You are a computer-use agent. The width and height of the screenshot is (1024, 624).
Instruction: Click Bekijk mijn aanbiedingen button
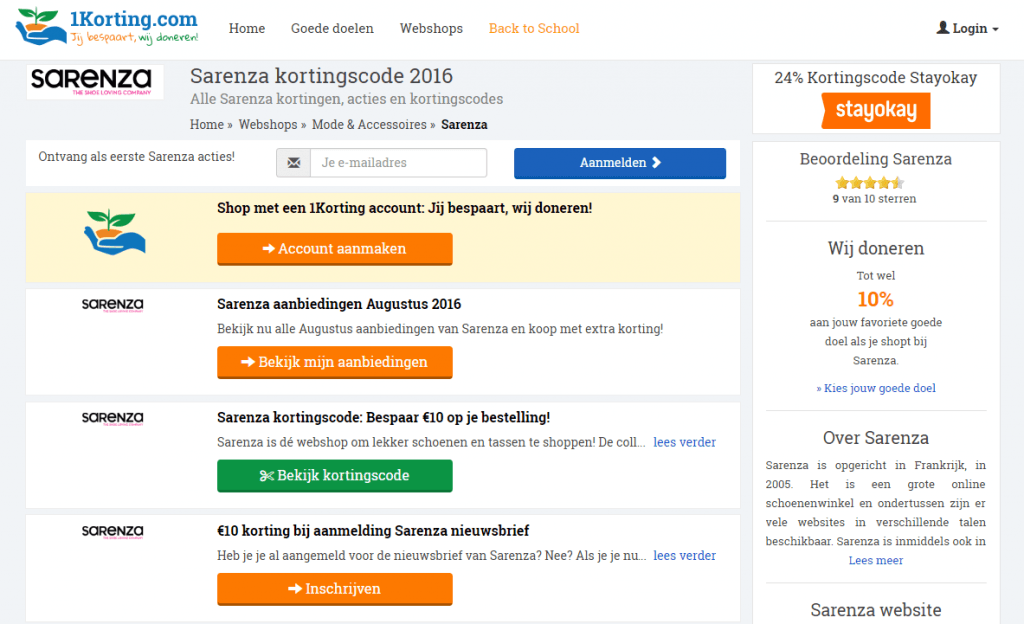tap(334, 362)
